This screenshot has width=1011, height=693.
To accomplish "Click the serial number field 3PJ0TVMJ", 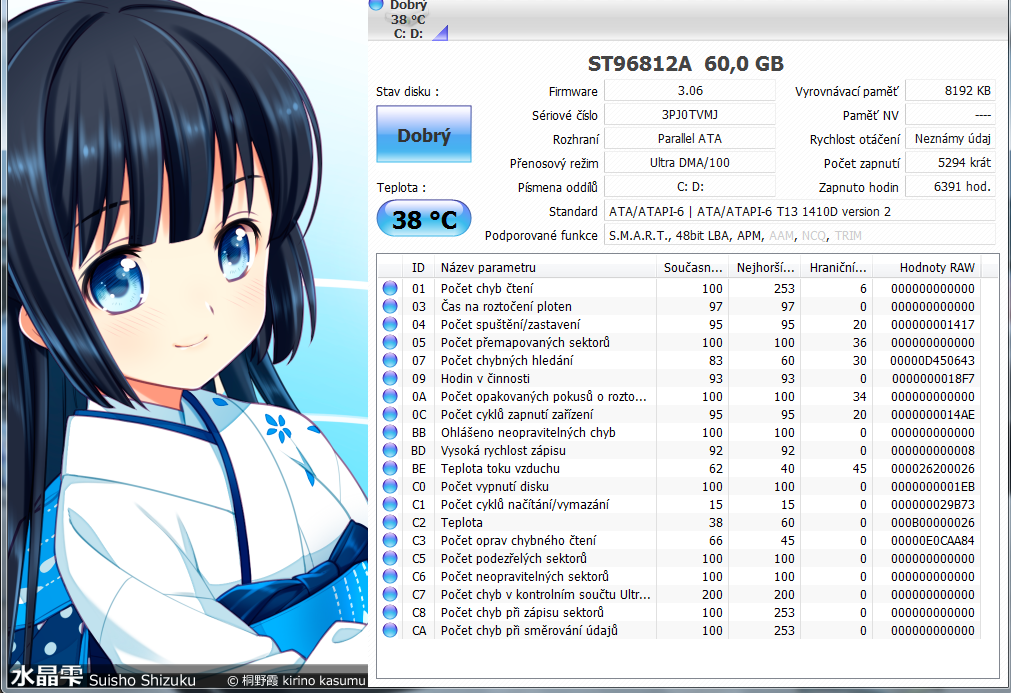I will tap(690, 115).
